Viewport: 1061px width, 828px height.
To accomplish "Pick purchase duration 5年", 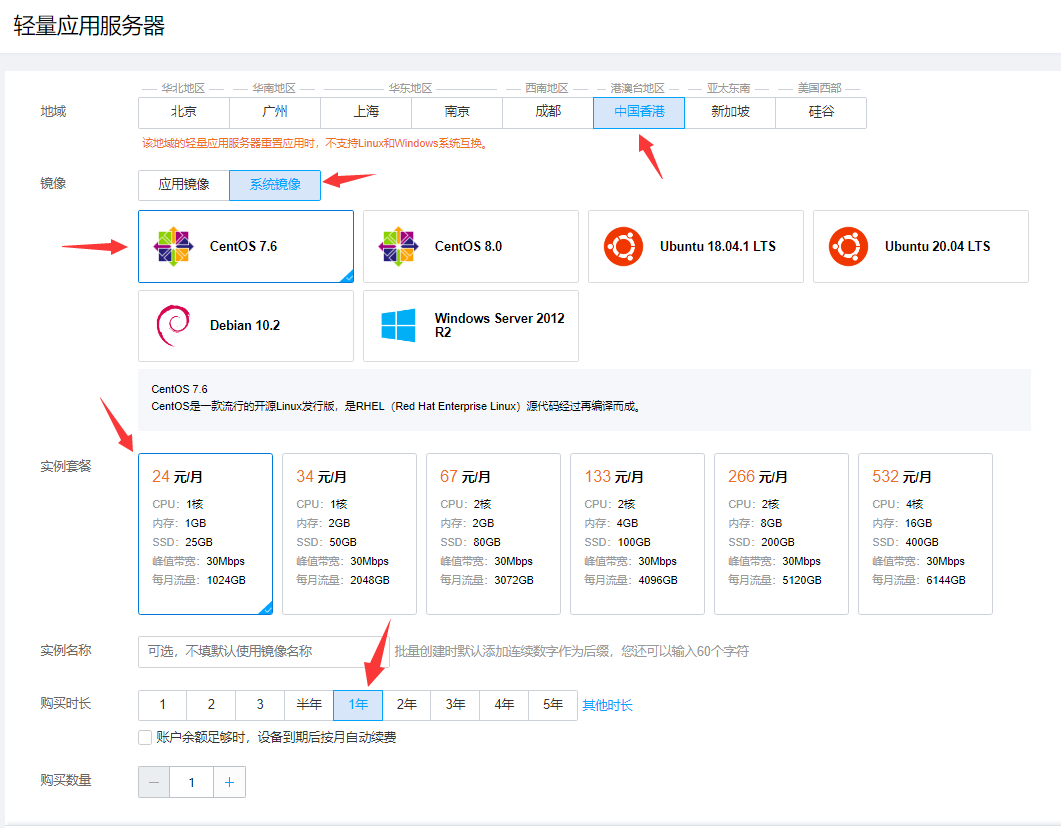I will pos(553,705).
